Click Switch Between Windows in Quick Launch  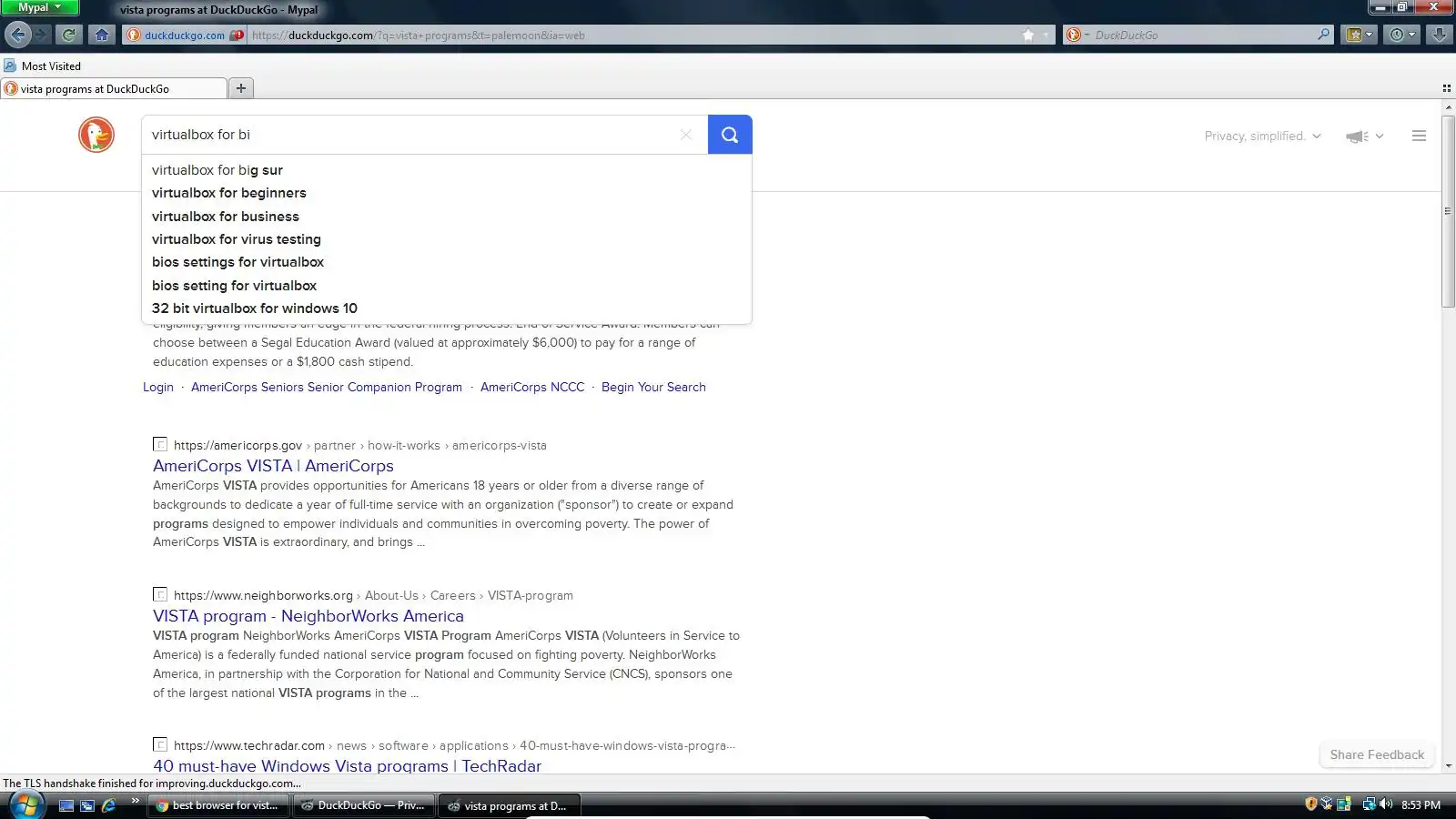point(87,805)
